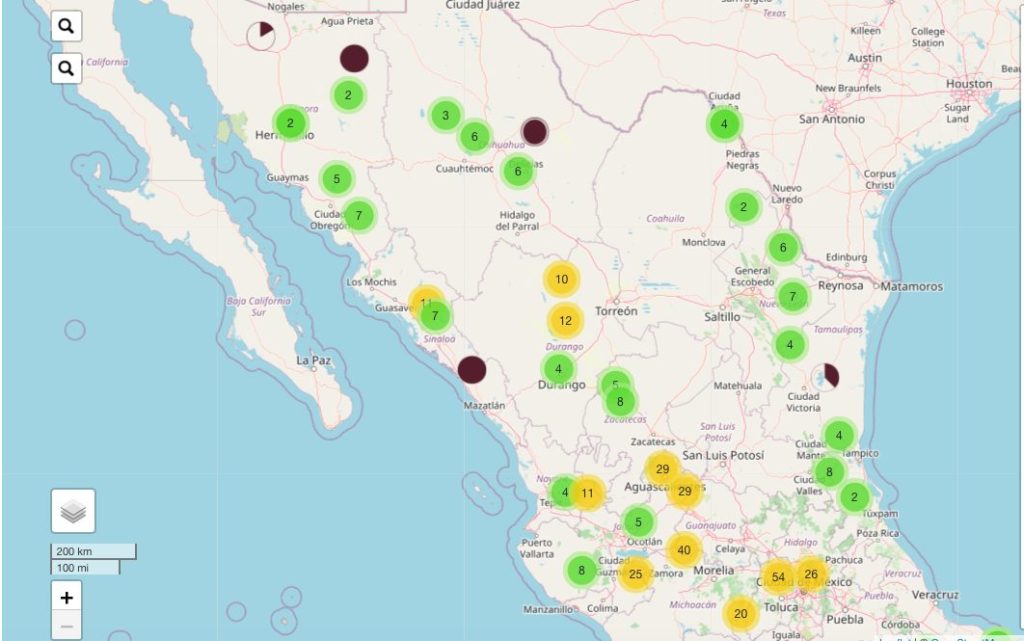Click the upper search magnifier button
This screenshot has height=641, width=1024.
[x=66, y=26]
